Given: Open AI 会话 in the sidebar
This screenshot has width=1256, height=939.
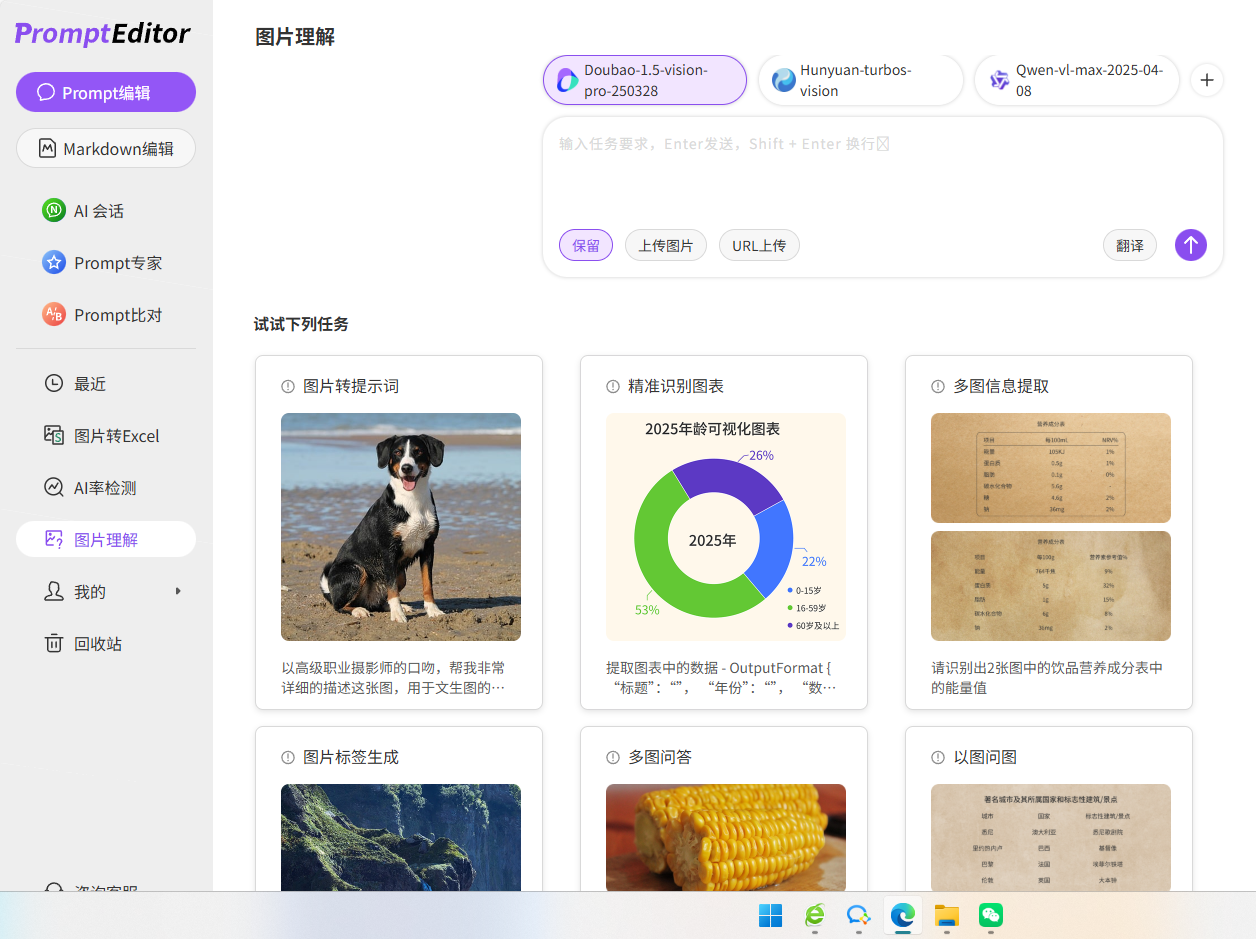Looking at the screenshot, I should (98, 211).
